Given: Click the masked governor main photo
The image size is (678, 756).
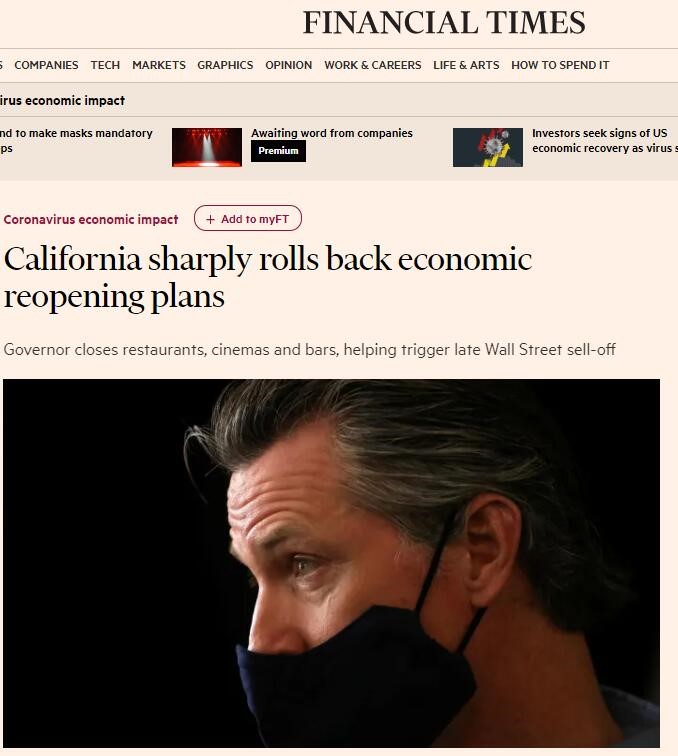Looking at the screenshot, I should (x=331, y=563).
